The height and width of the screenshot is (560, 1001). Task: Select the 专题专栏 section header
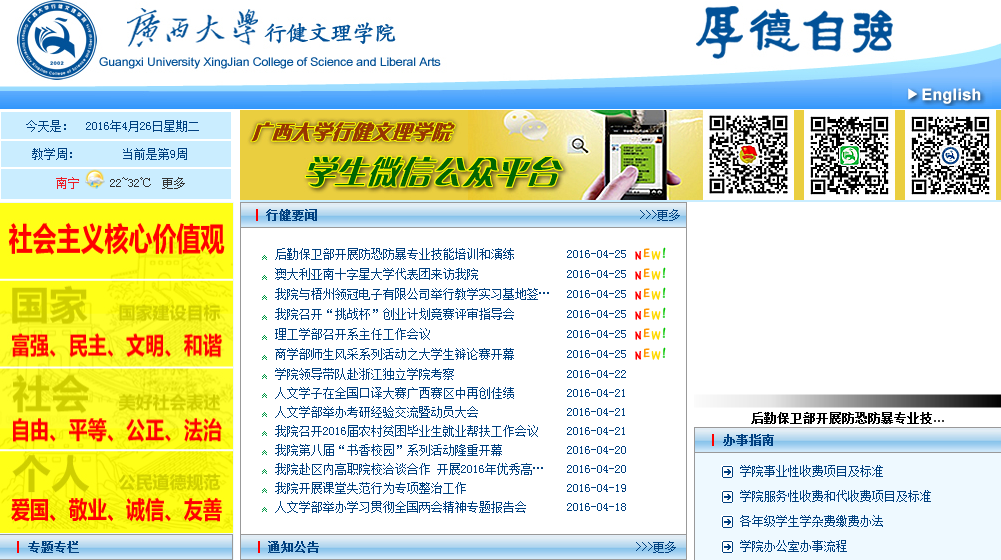[x=54, y=547]
